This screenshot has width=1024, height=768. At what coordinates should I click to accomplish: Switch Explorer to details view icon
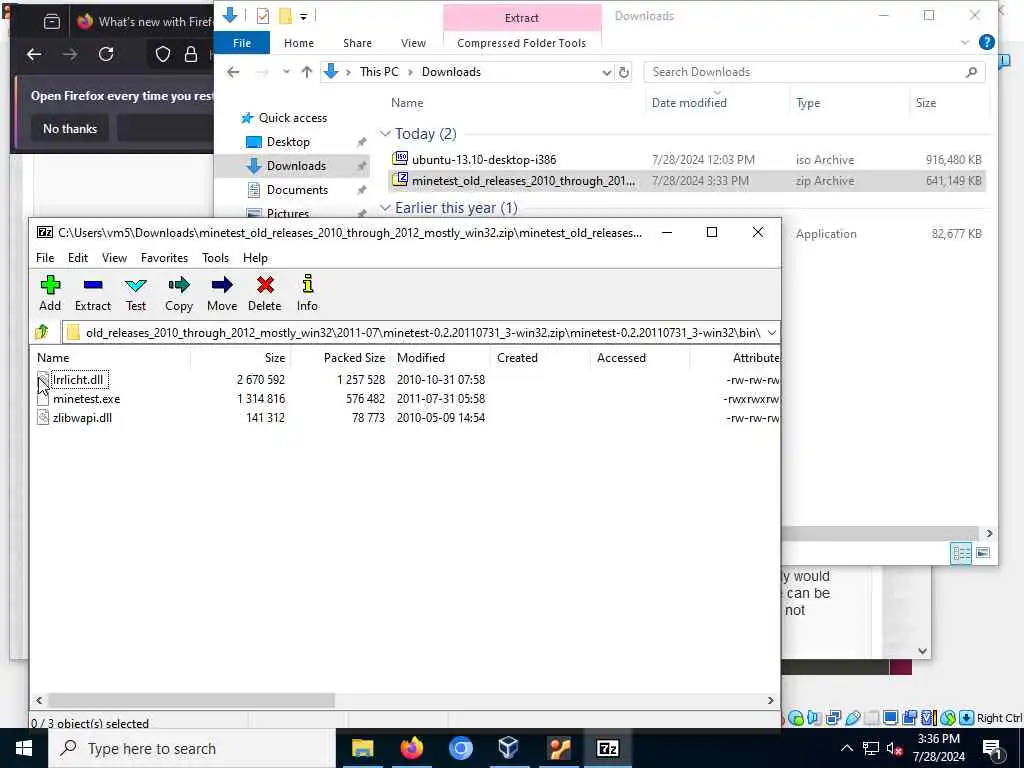(x=961, y=554)
